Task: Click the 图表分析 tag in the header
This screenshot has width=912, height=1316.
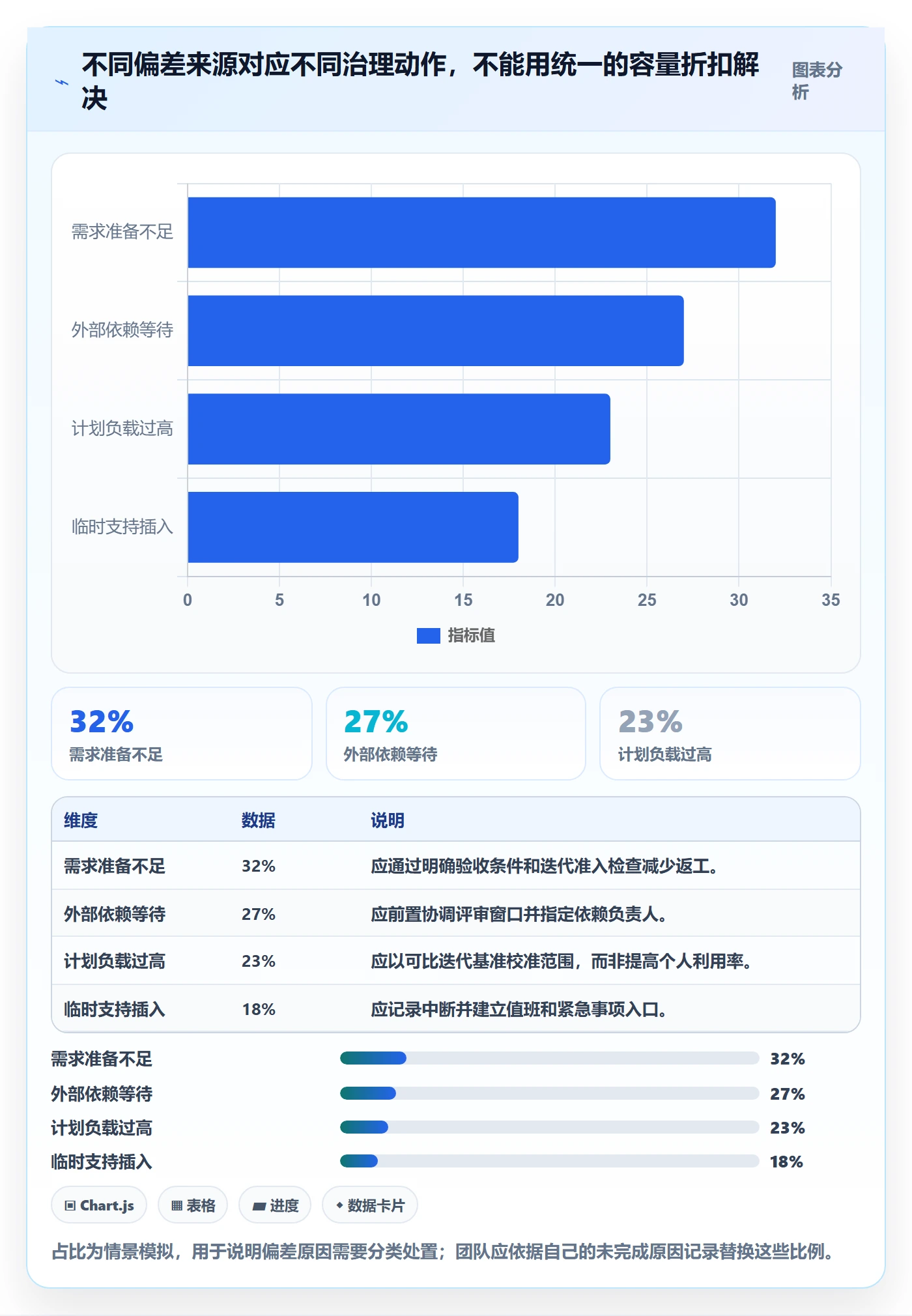Action: [x=817, y=81]
